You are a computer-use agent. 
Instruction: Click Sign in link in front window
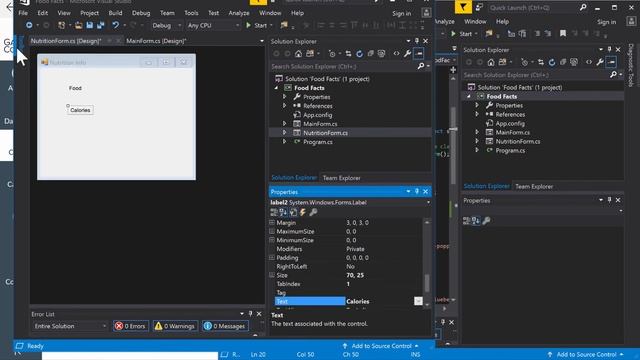tap(402, 13)
